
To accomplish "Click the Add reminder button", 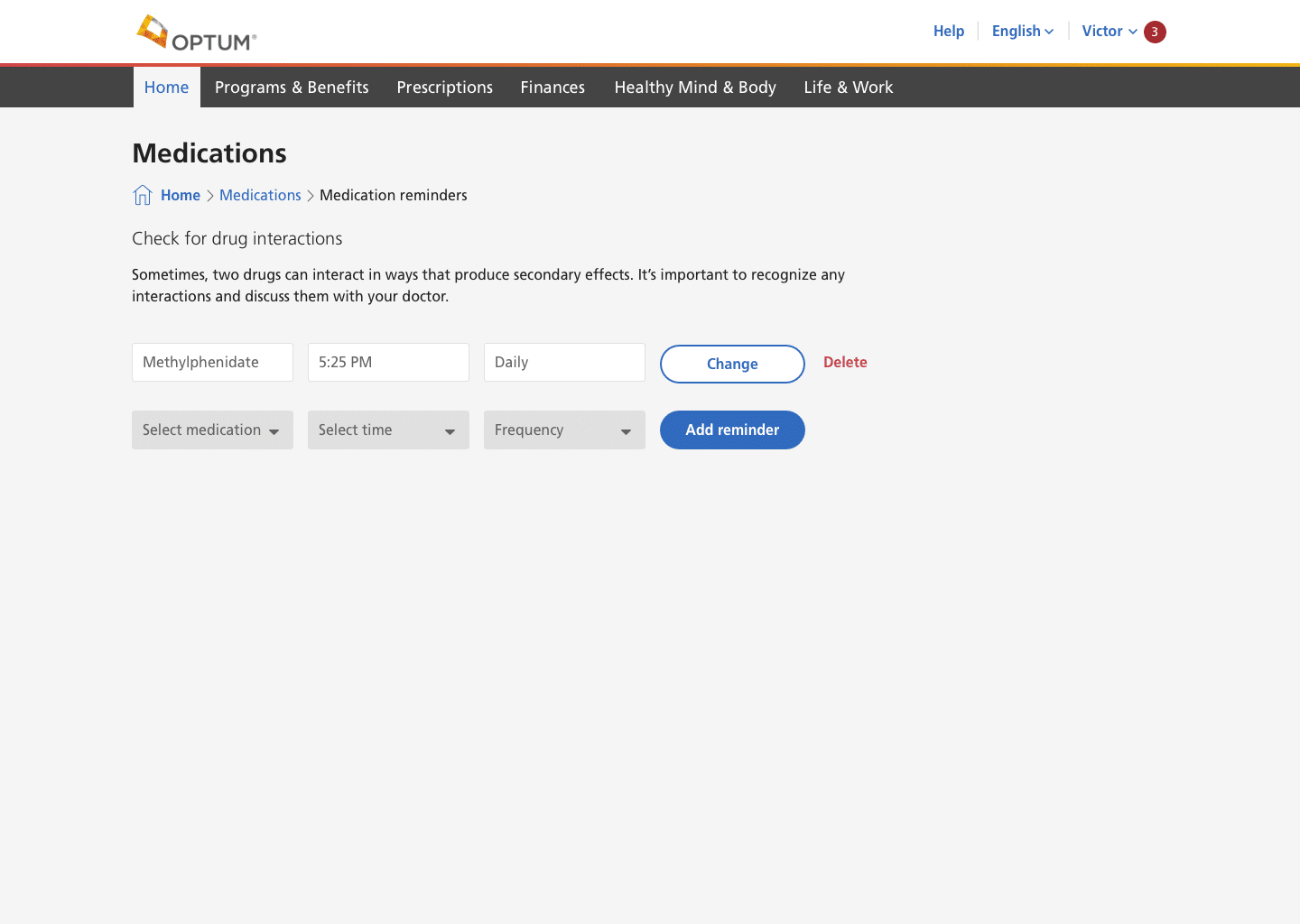I will 732,430.
